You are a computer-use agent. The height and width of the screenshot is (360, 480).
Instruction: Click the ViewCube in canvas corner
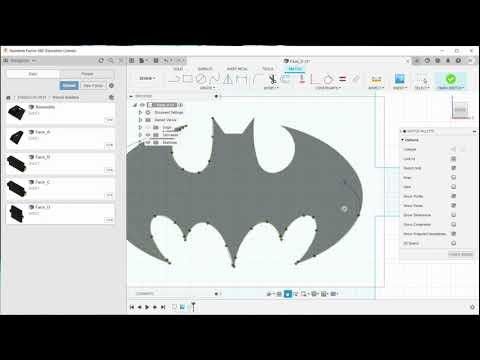click(461, 109)
